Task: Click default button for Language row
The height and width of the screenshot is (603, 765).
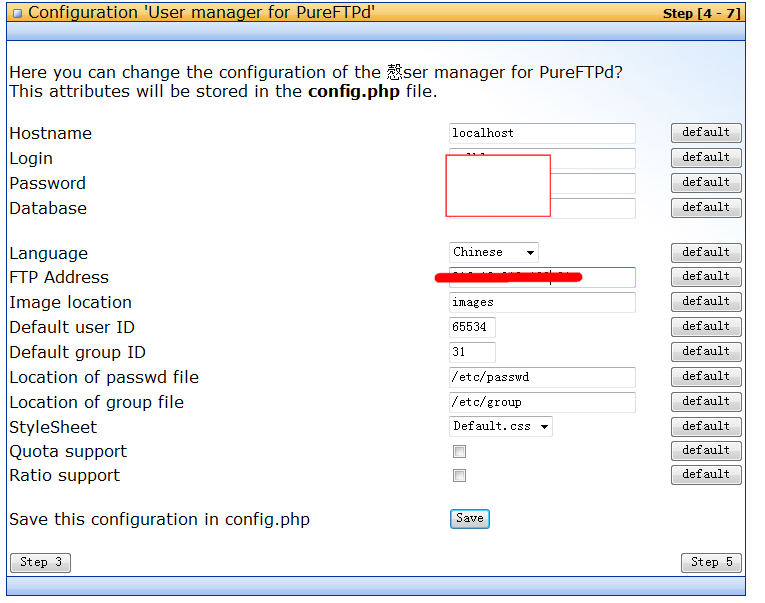Action: [x=706, y=253]
